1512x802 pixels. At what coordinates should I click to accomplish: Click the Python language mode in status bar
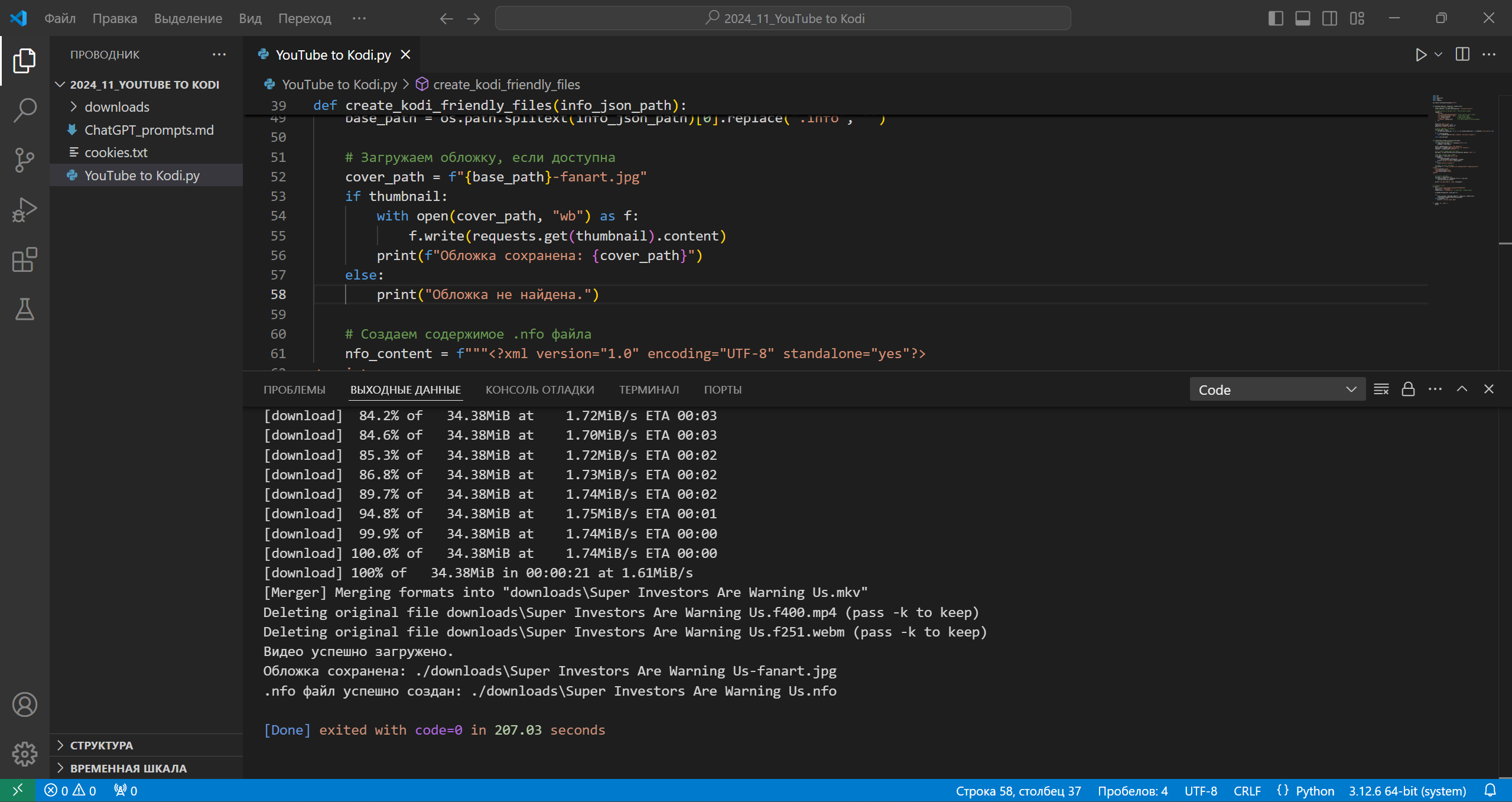1314,791
